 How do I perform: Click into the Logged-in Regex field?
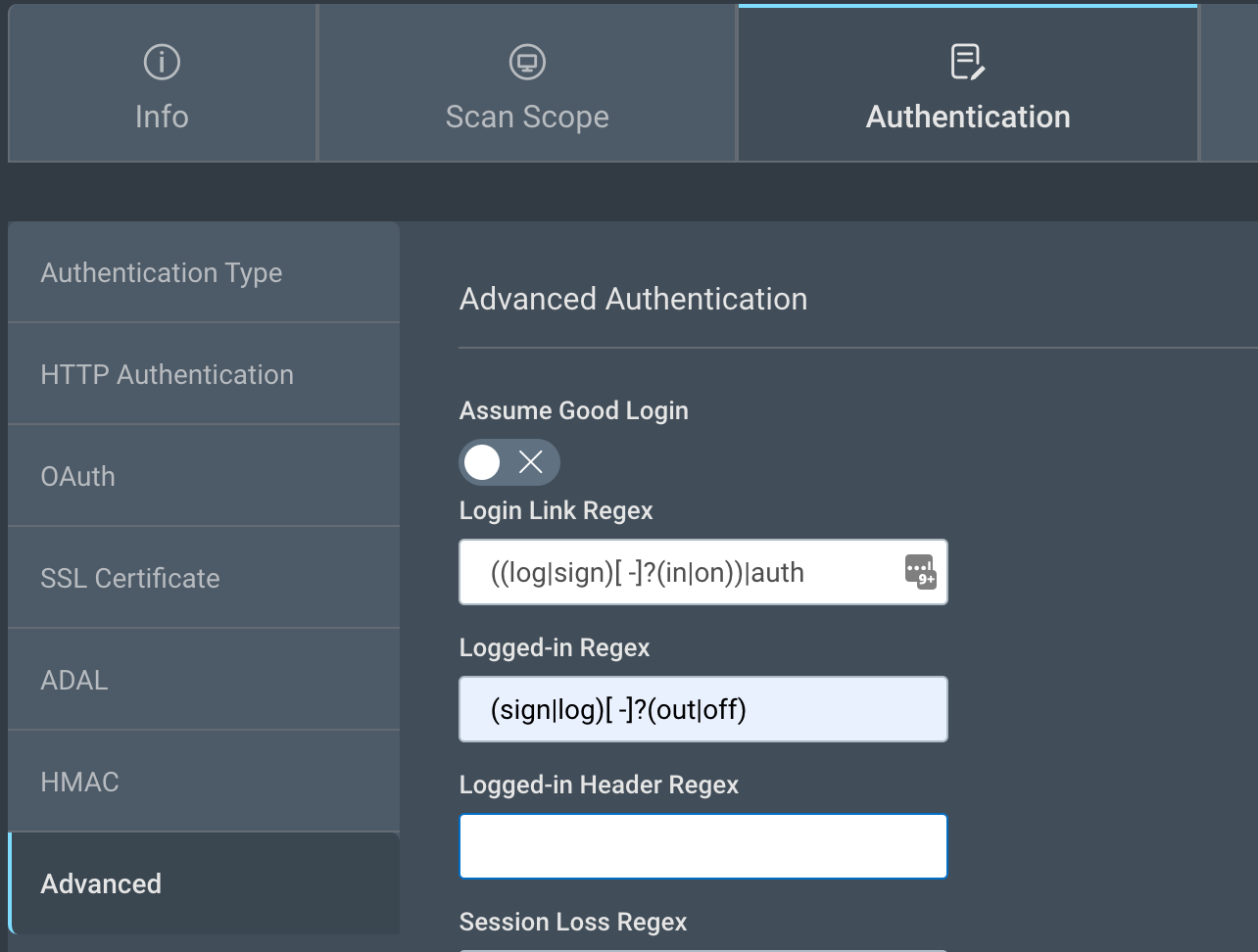coord(702,709)
